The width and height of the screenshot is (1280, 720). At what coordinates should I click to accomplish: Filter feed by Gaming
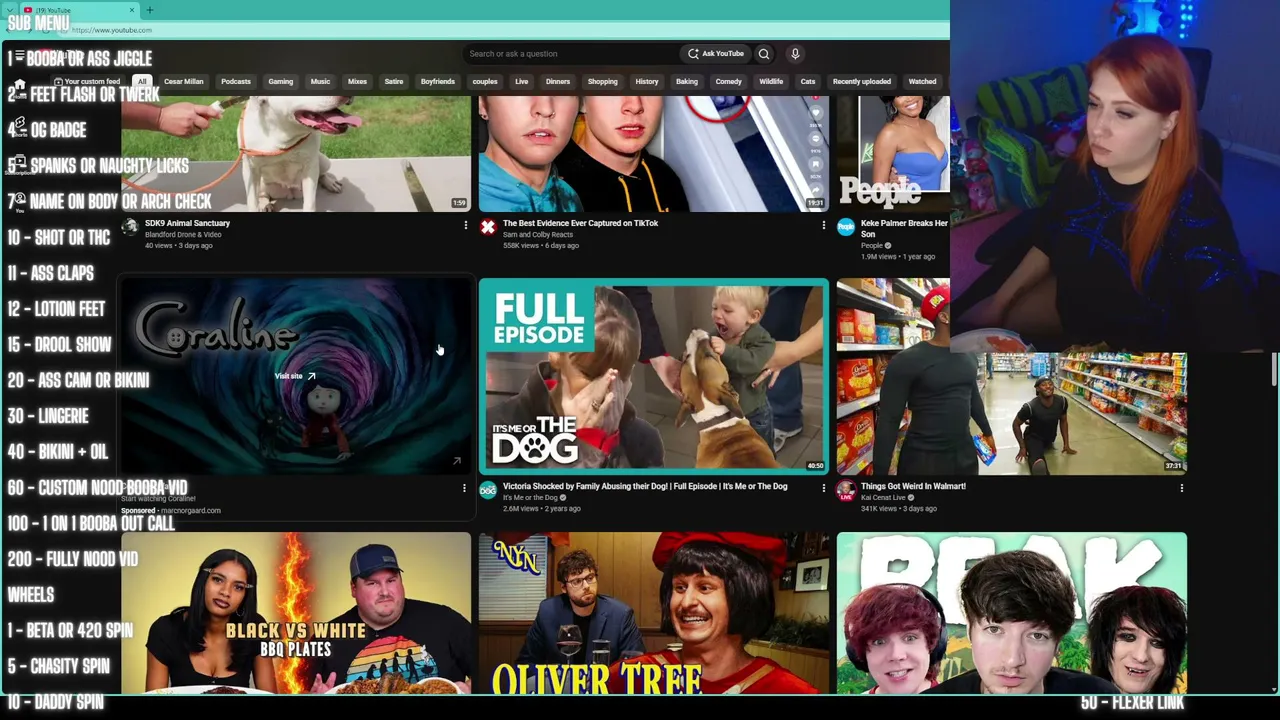click(280, 82)
